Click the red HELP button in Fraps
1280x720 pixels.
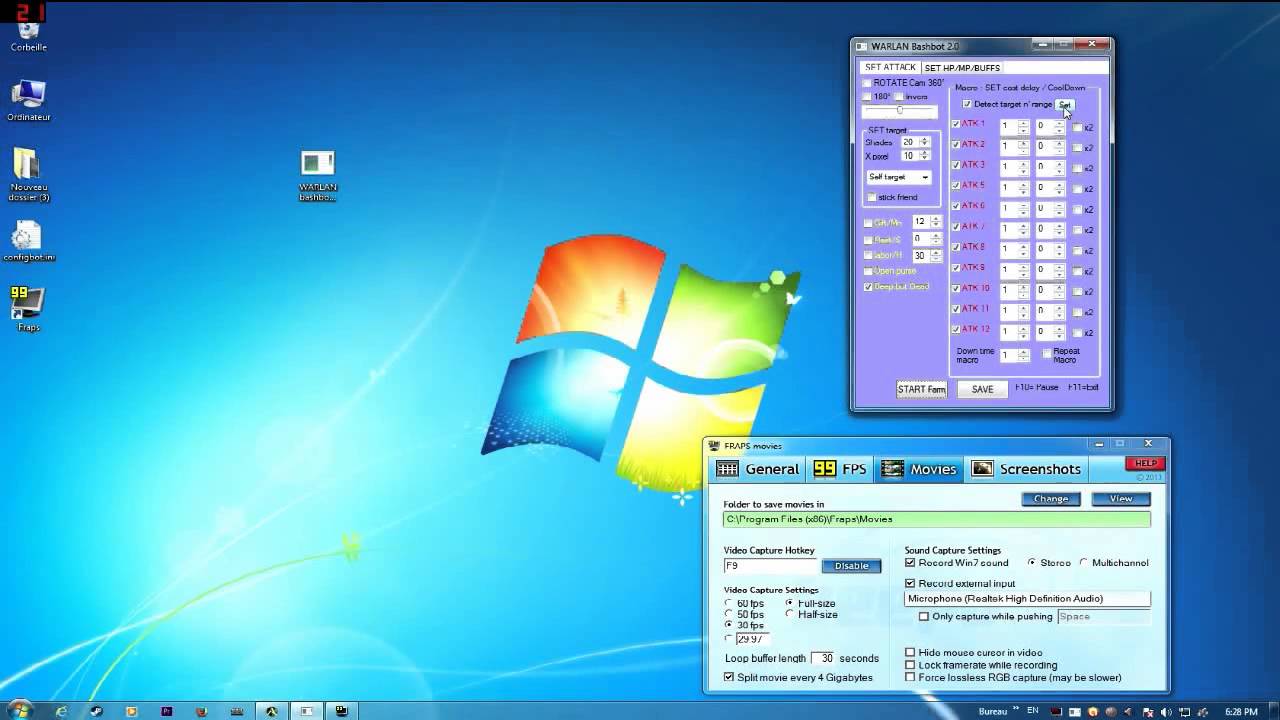coord(1146,463)
